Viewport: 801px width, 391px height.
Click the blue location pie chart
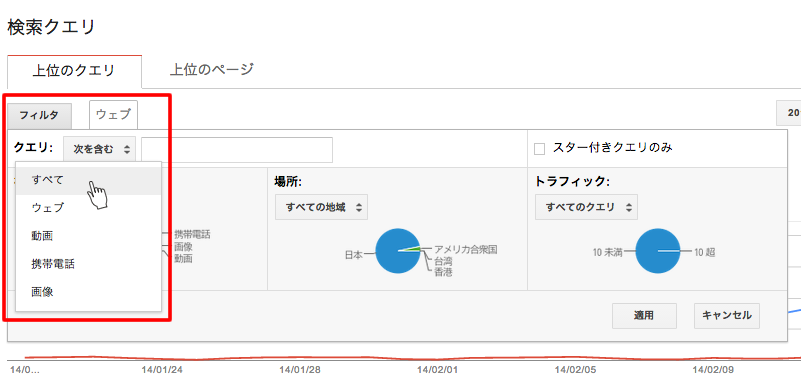pyautogui.click(x=398, y=251)
